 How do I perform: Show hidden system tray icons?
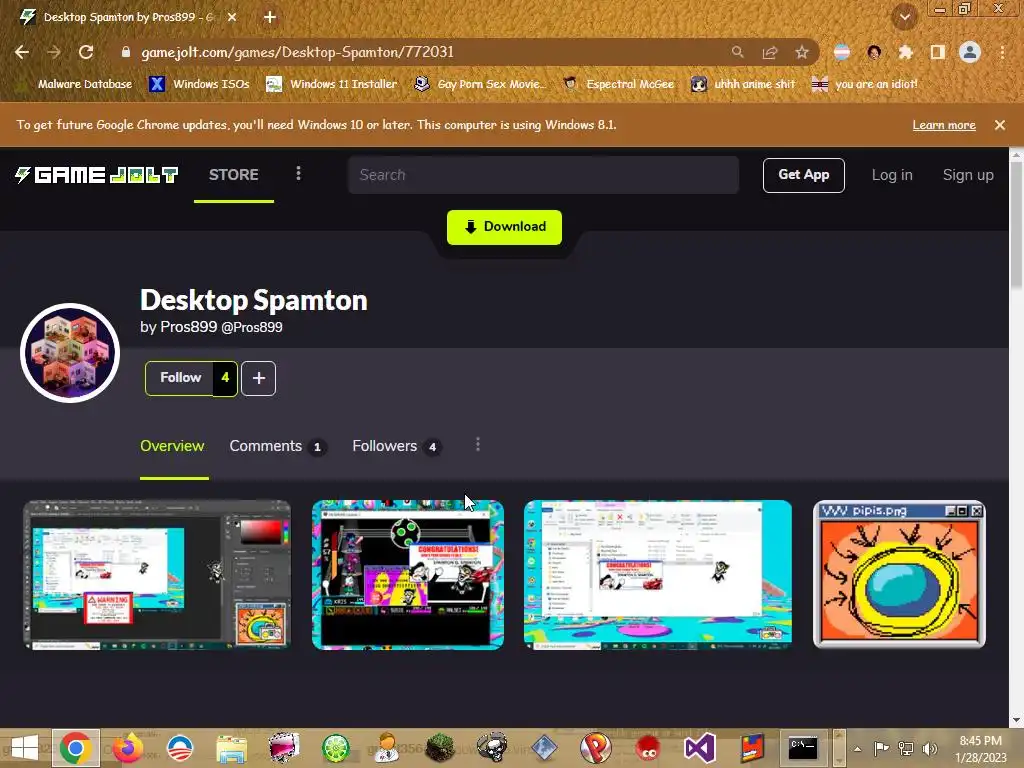(x=857, y=749)
